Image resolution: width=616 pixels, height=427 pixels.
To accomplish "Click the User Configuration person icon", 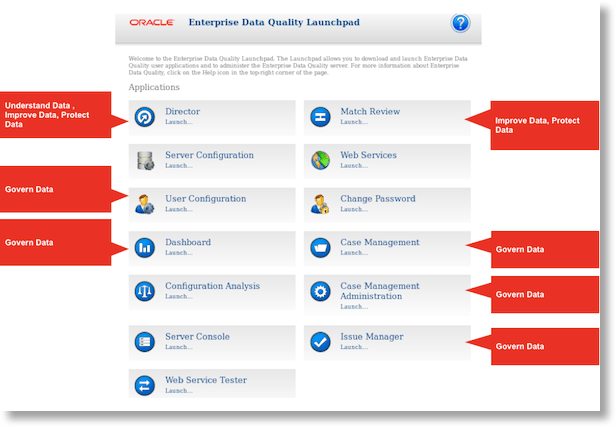I will 144,204.
